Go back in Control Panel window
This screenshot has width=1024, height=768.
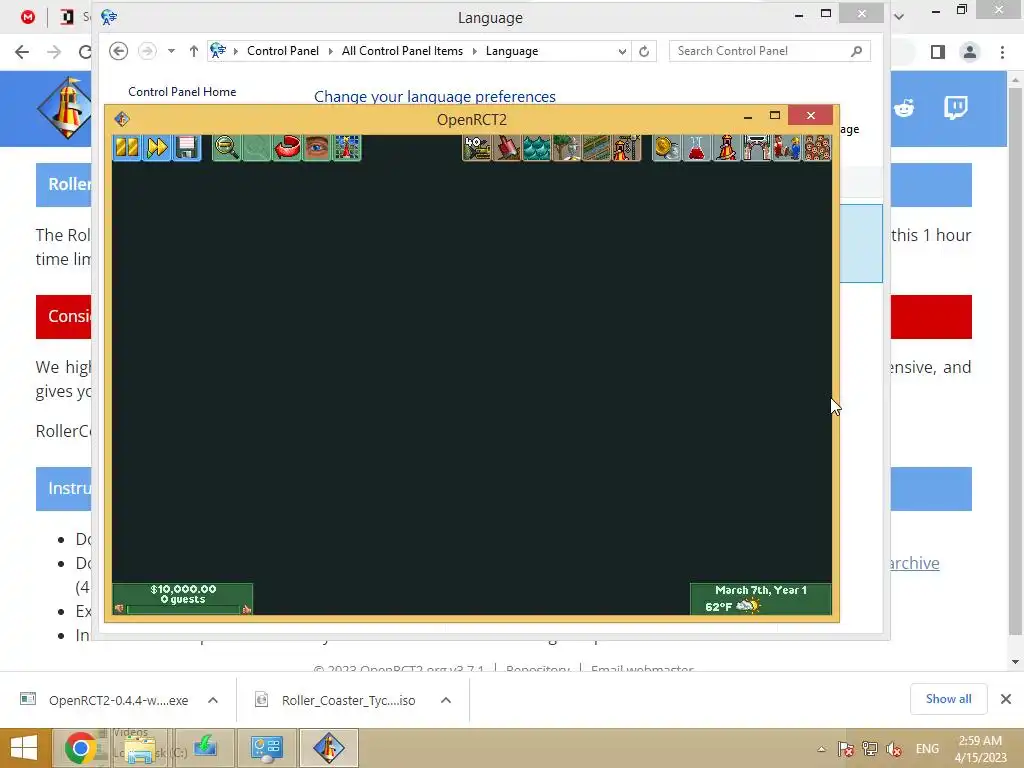[x=118, y=51]
